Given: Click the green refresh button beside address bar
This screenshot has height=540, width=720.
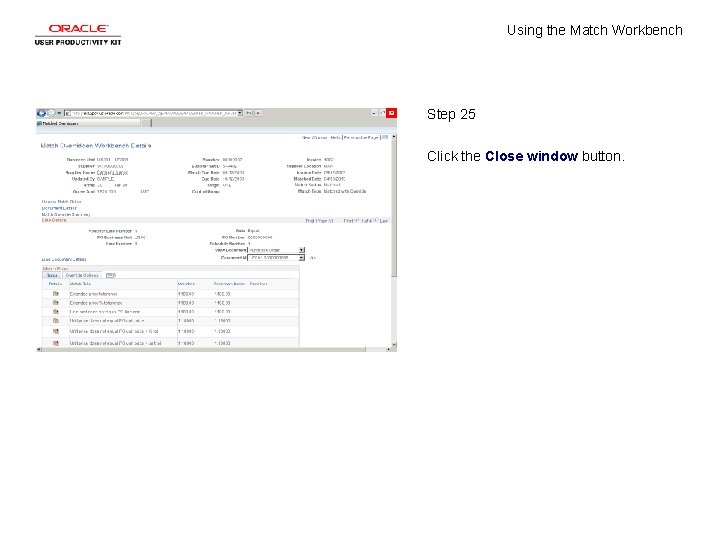Looking at the screenshot, I should click(x=249, y=113).
